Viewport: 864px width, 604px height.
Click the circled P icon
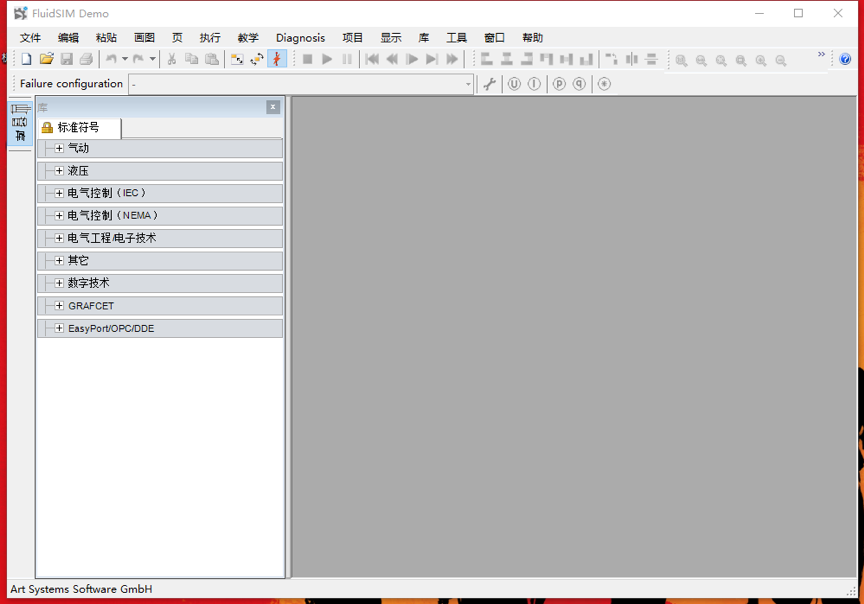(x=559, y=84)
